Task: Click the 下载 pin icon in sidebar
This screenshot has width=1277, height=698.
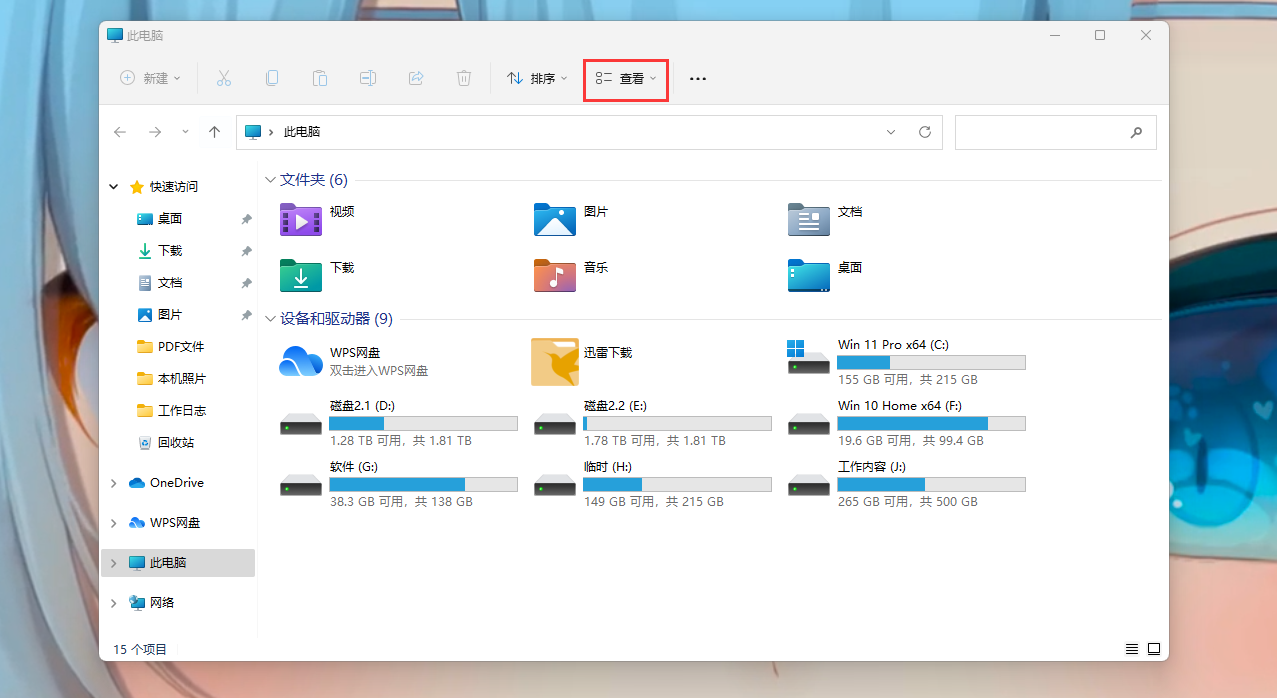Action: coord(246,251)
